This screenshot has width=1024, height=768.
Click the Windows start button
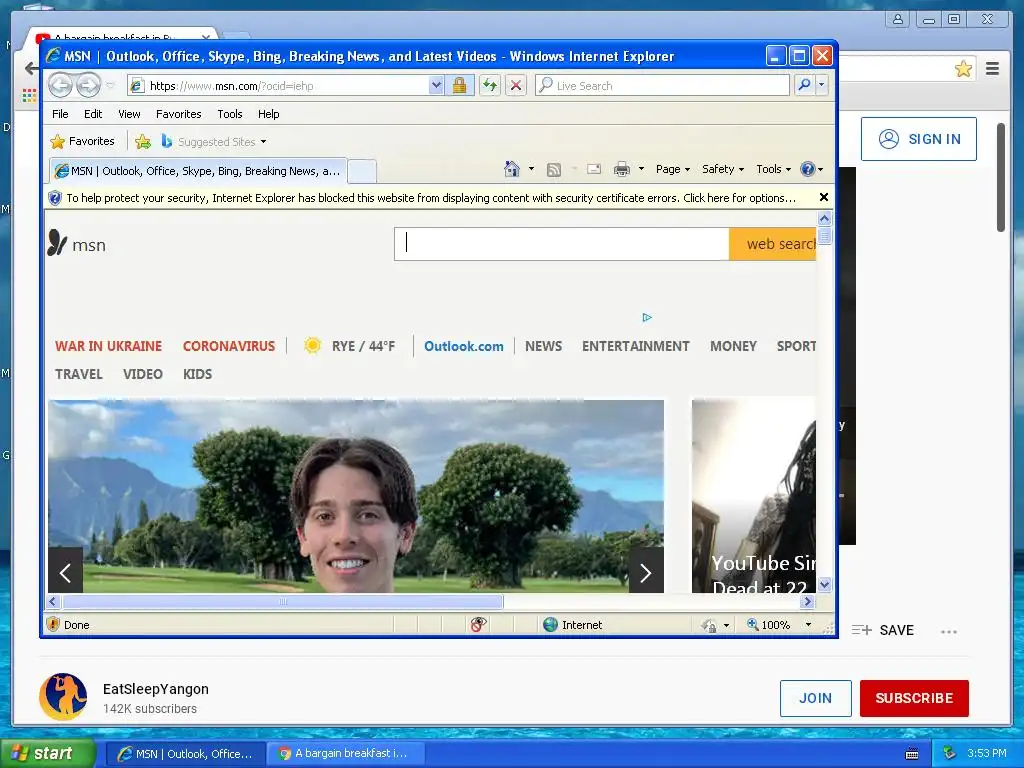48,754
